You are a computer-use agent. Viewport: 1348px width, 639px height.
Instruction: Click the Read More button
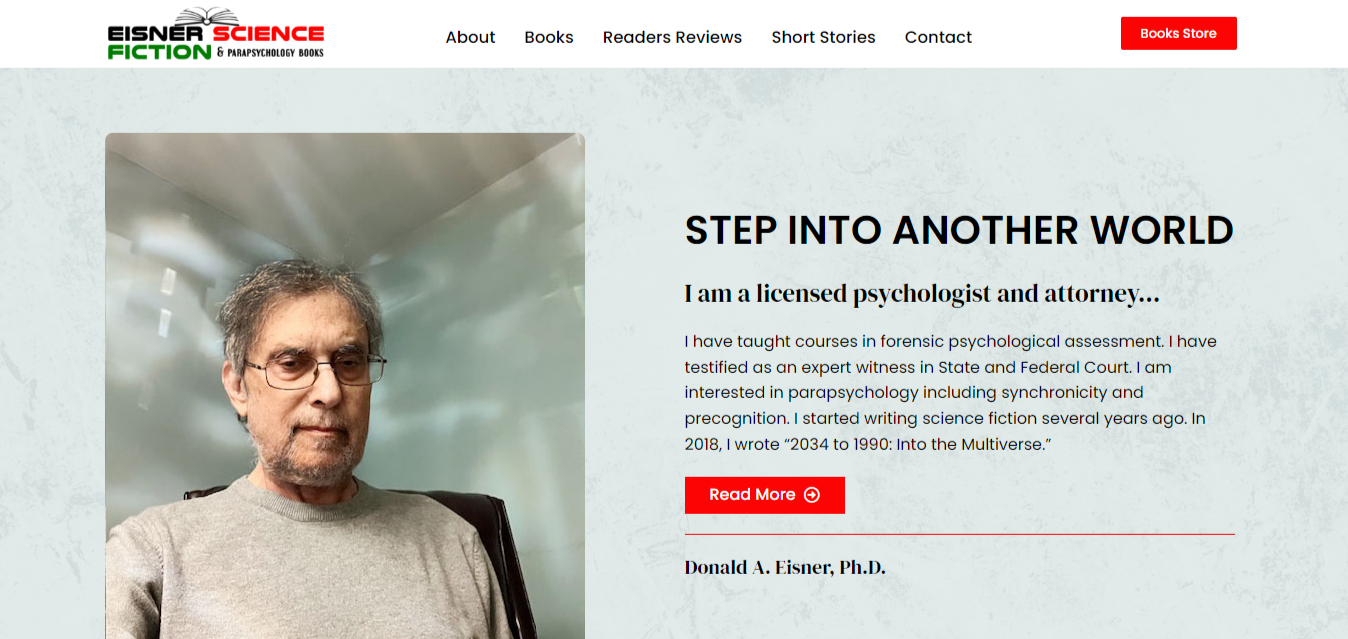pyautogui.click(x=764, y=495)
